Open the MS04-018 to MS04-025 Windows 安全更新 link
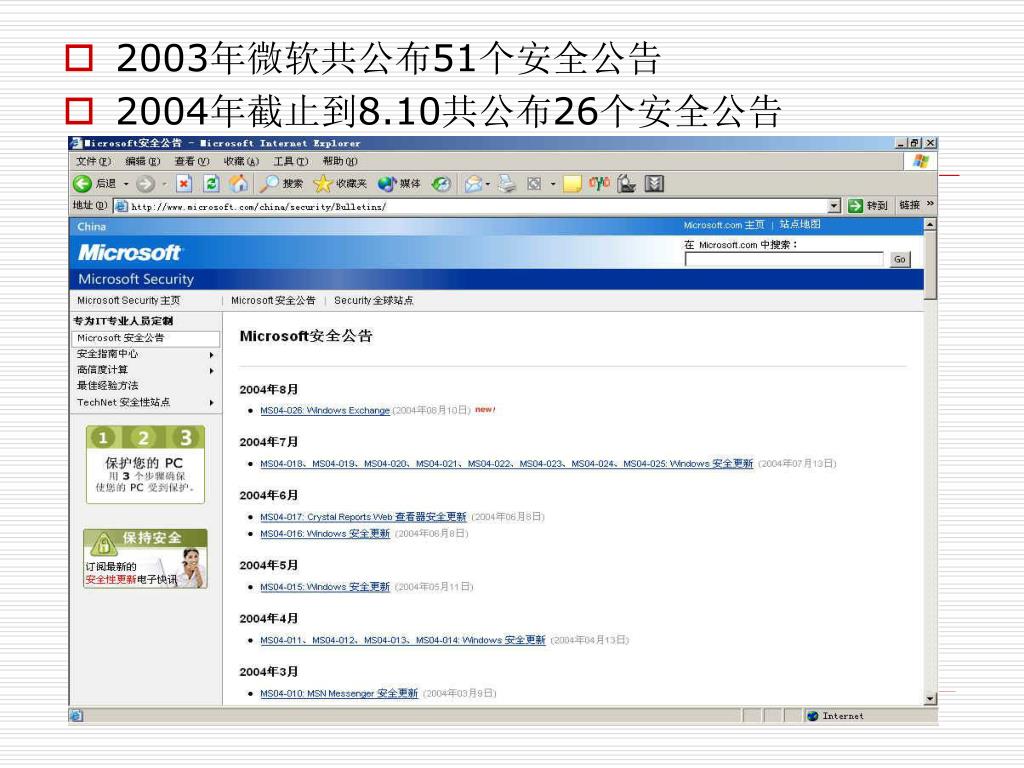The height and width of the screenshot is (768, 1024). [506, 464]
